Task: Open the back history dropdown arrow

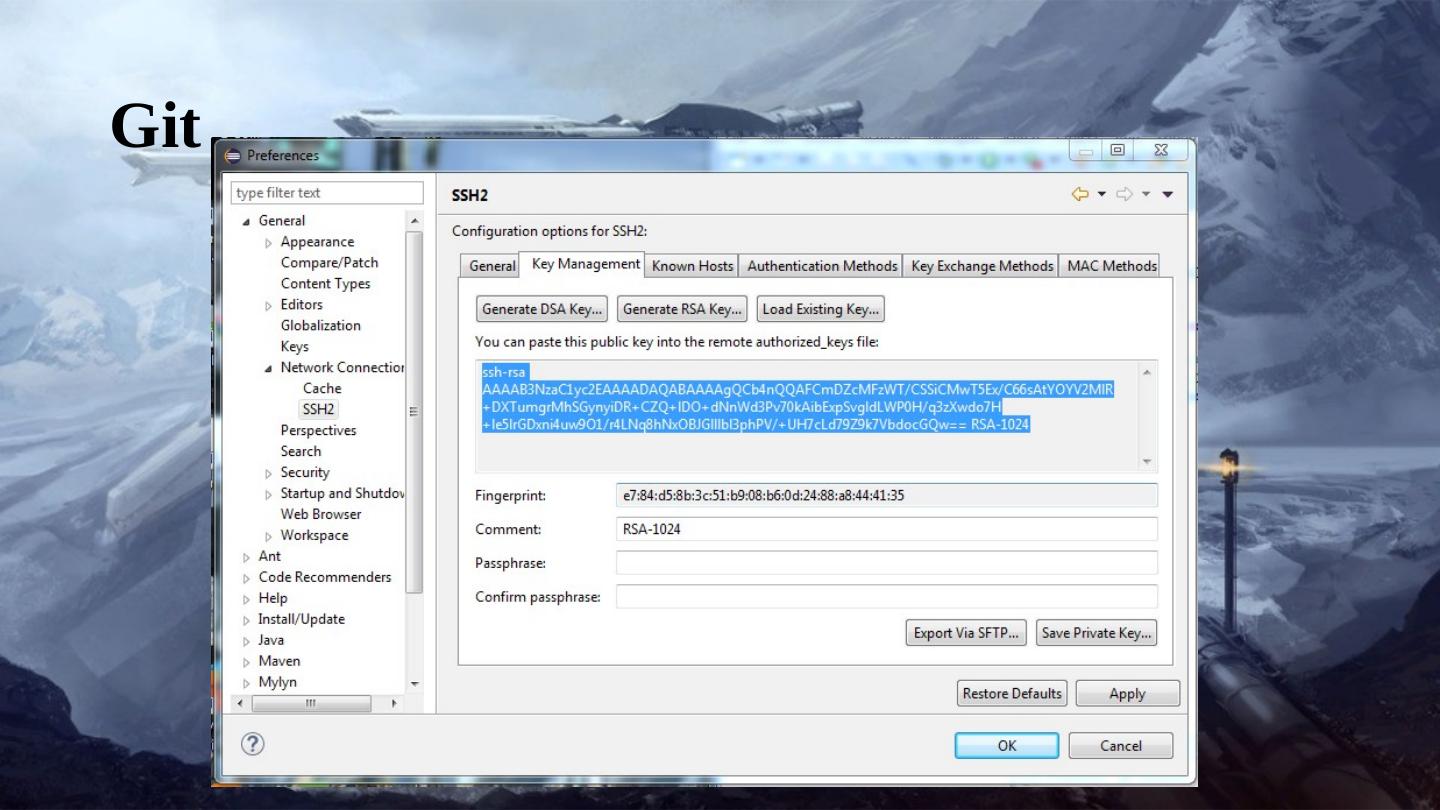Action: click(1101, 194)
